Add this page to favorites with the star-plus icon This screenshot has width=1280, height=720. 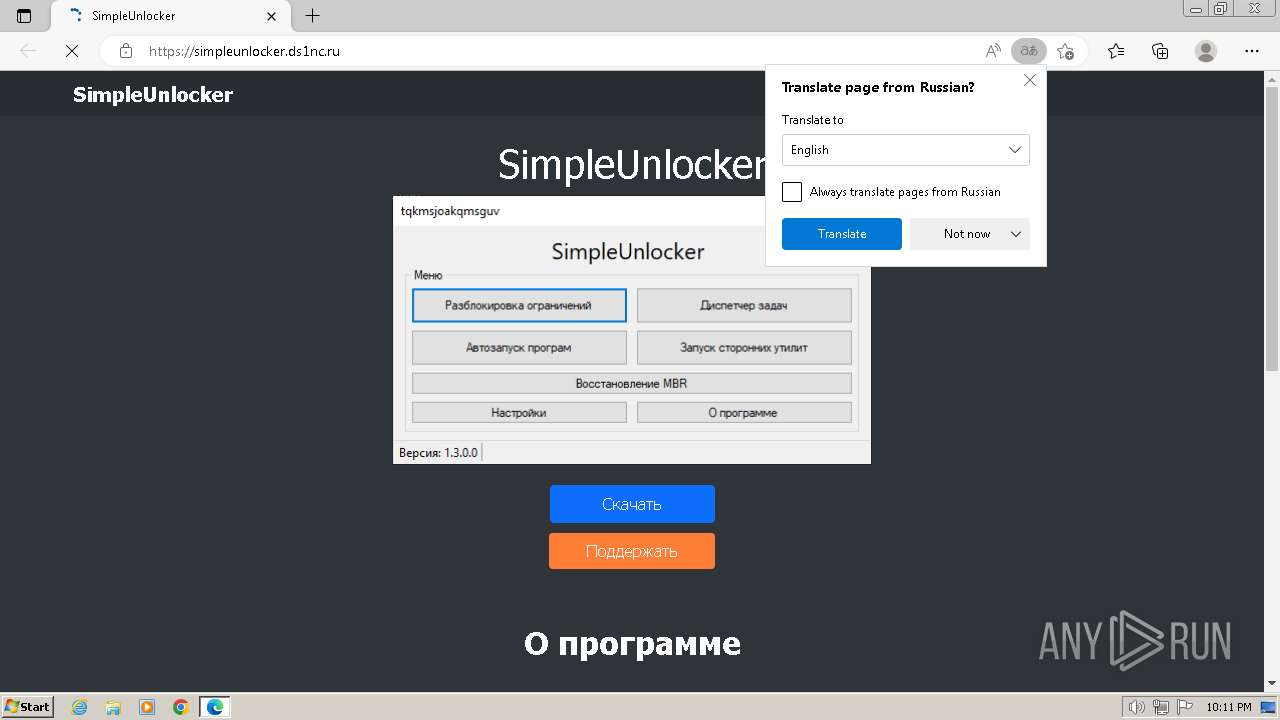(x=1065, y=51)
